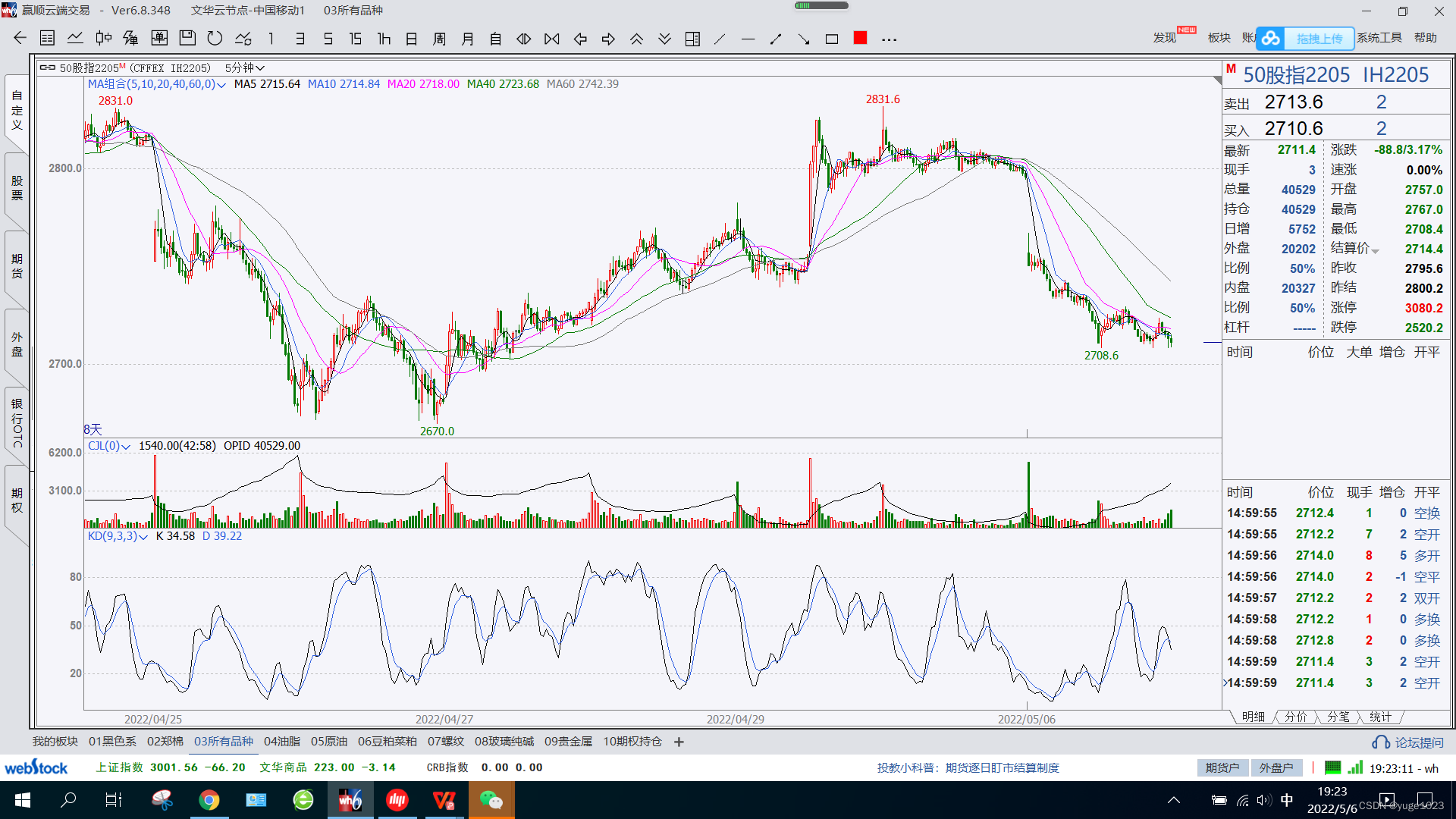Screen dimensions: 1456x819
Task: Click the 期货户 account button
Action: pos(1222,767)
